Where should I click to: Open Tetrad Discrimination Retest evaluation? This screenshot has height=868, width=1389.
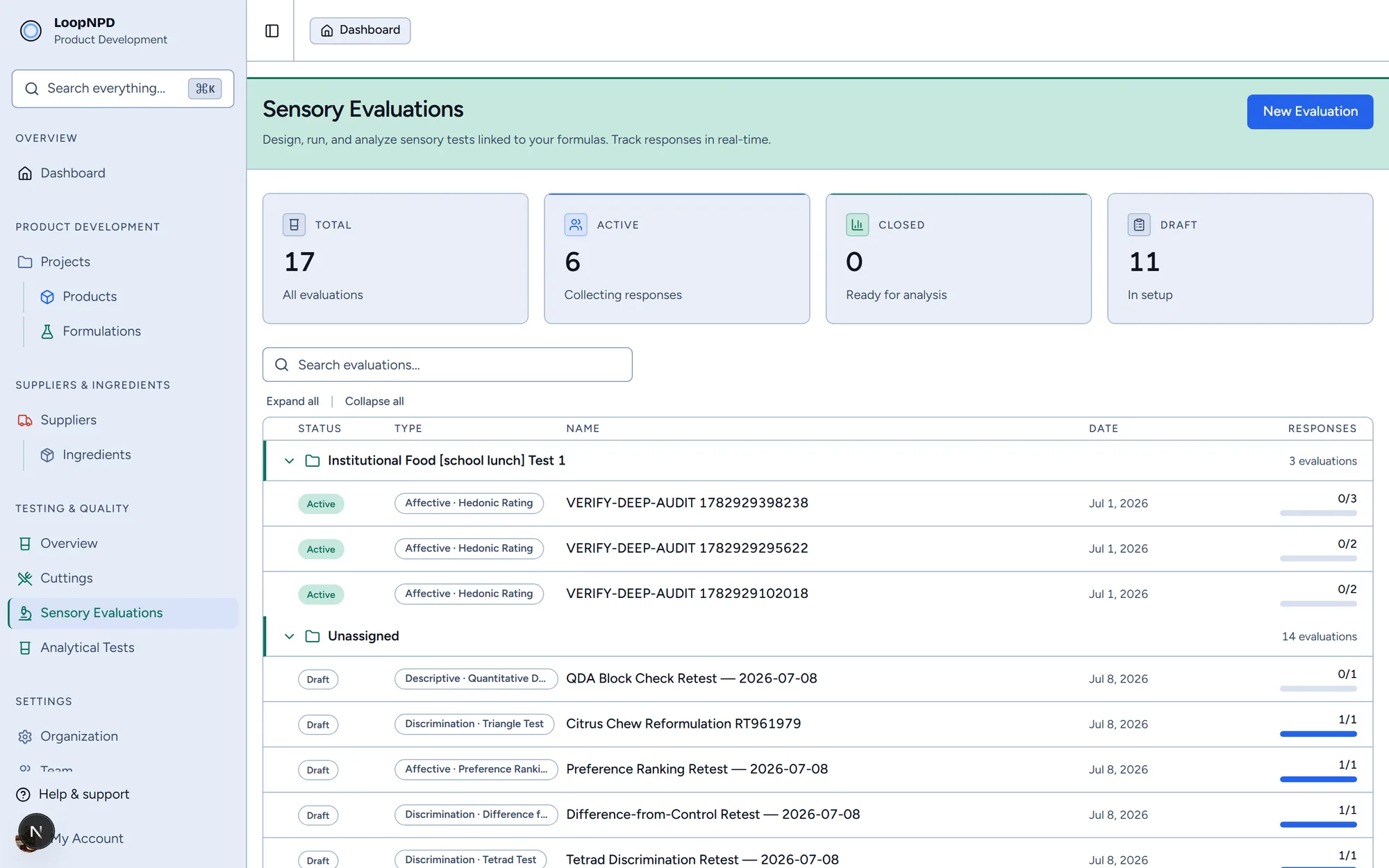[702, 860]
